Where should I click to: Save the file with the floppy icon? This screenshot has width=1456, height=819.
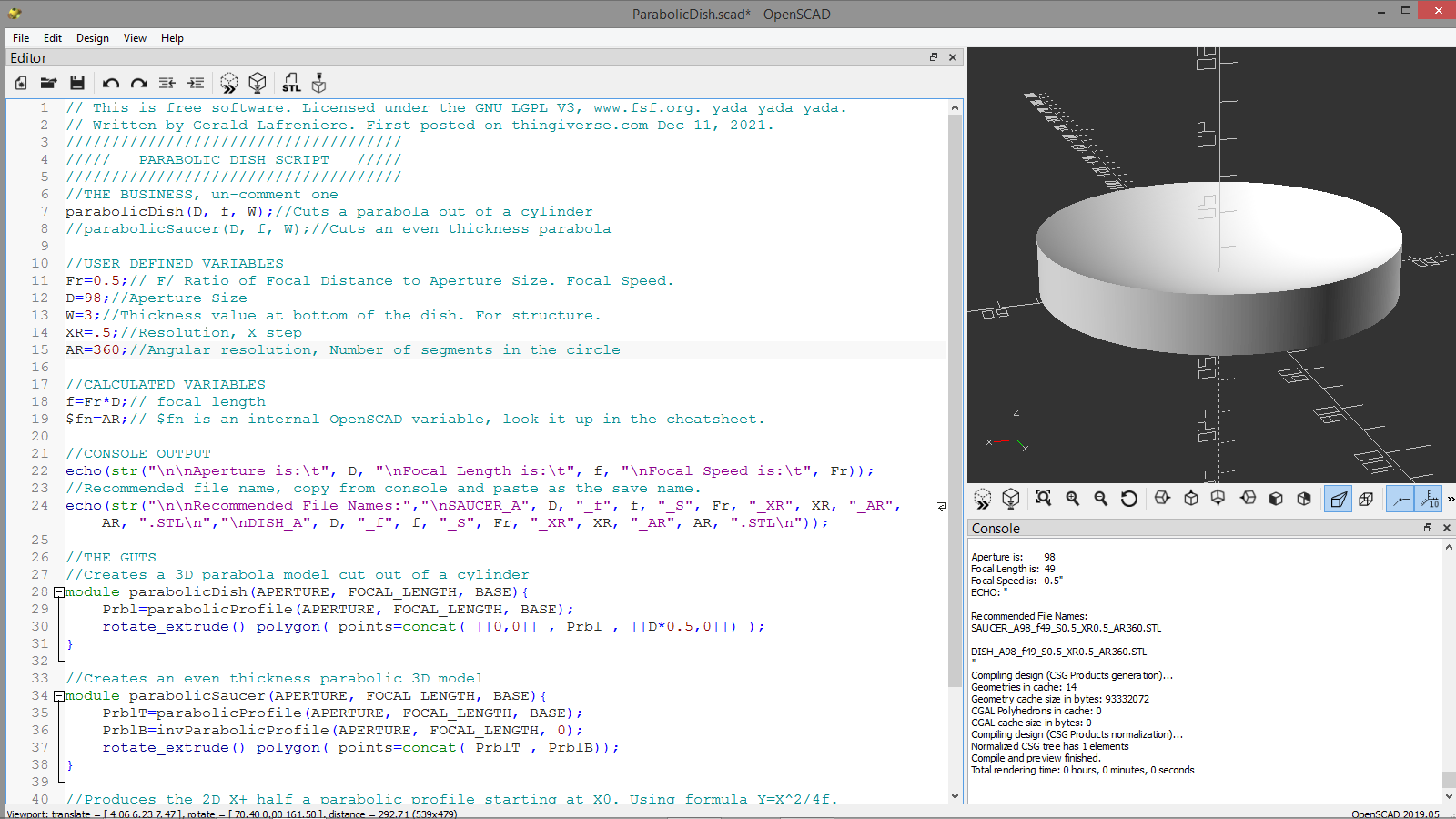click(x=77, y=83)
